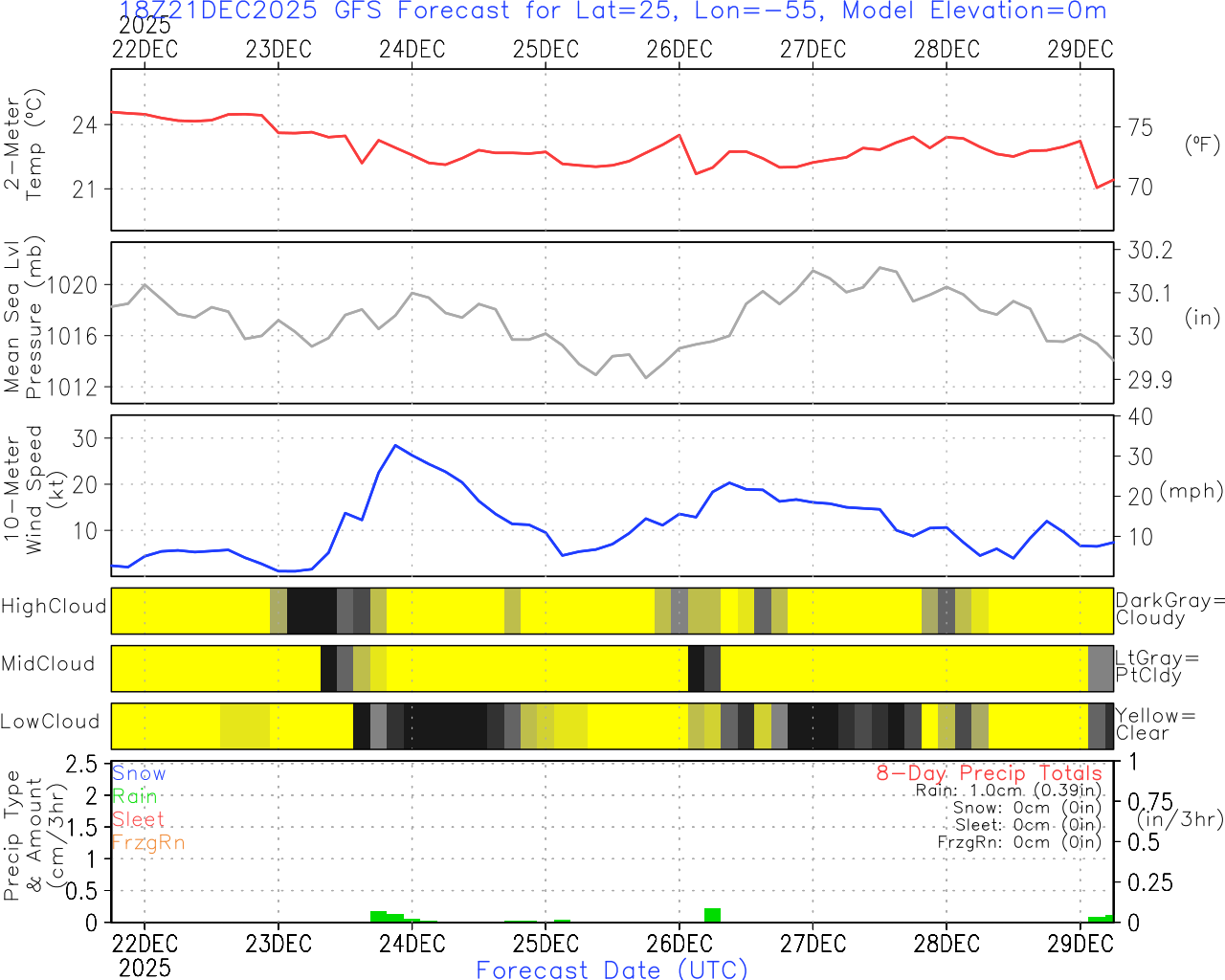1225x980 pixels.
Task: Click the GFS Forecast chart title
Action: [x=612, y=11]
